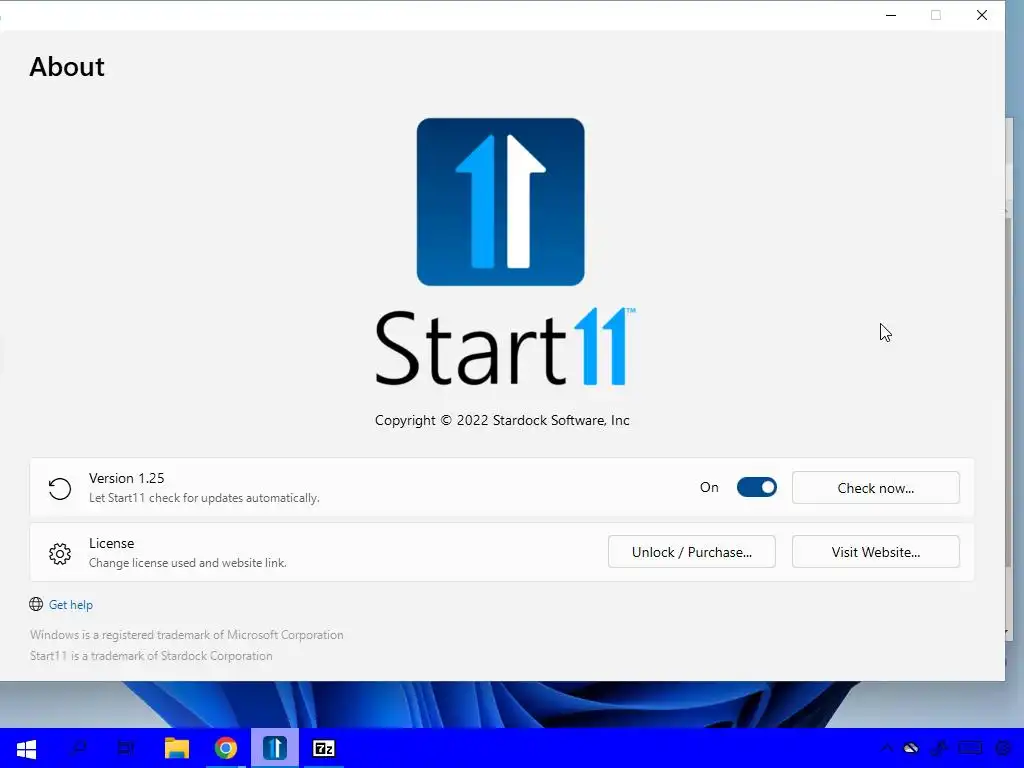Viewport: 1024px width, 768px height.
Task: Close the Start11 About window
Action: coord(982,15)
